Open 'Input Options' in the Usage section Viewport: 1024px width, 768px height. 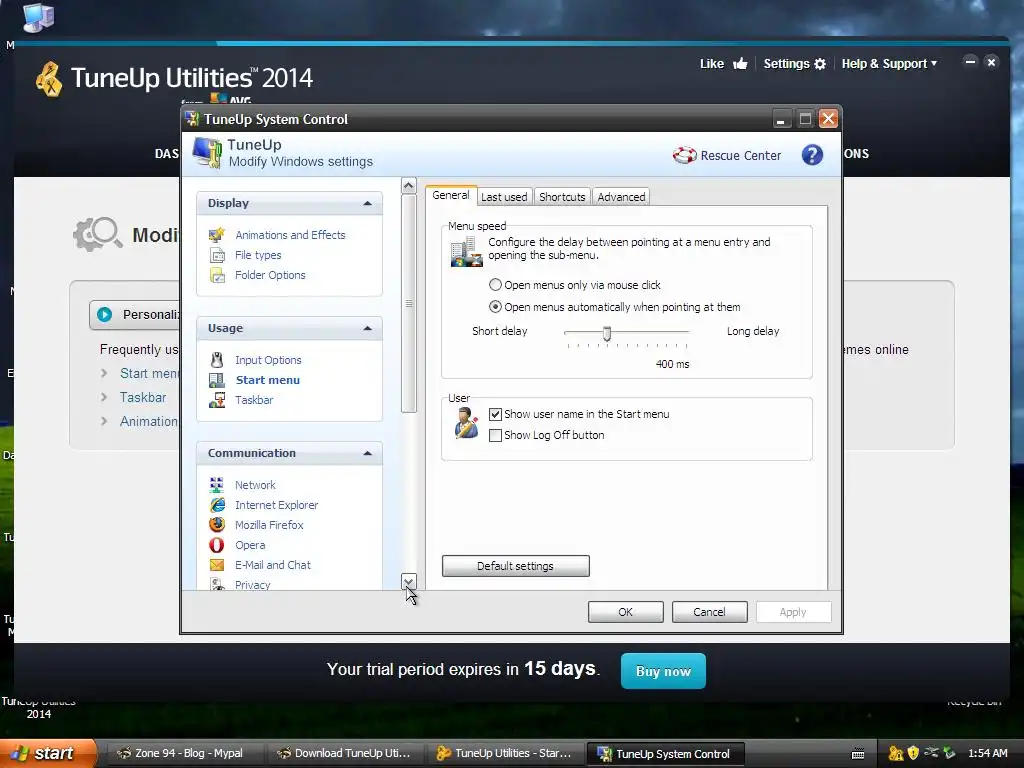(268, 360)
